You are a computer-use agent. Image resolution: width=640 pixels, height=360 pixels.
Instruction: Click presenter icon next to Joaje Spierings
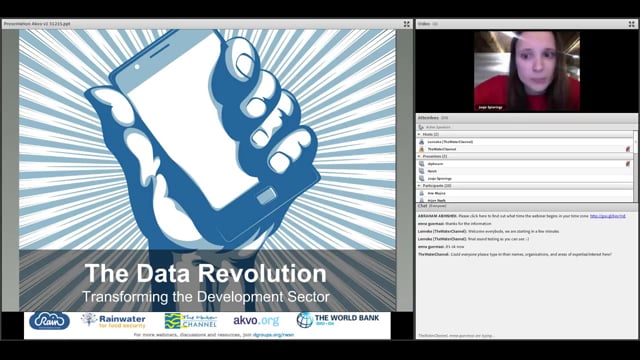422,178
